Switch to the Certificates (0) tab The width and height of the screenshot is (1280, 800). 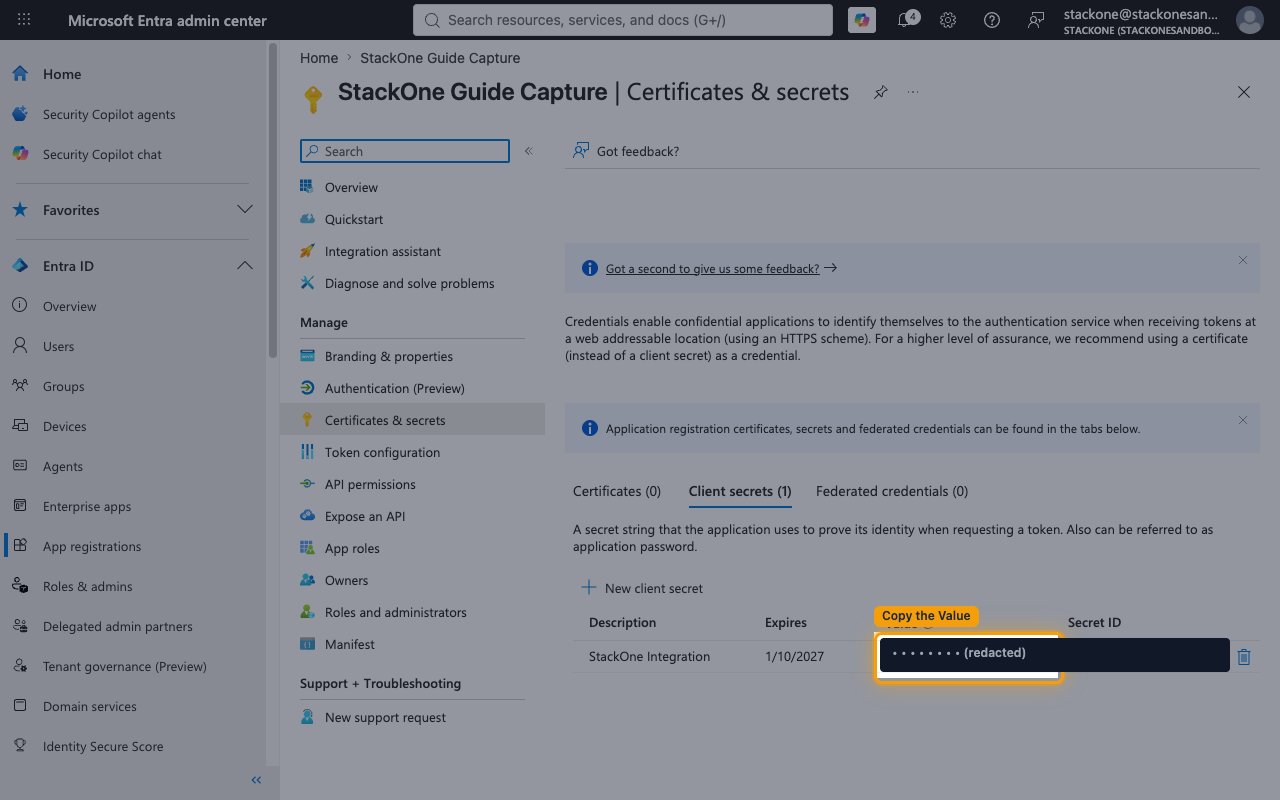pos(617,491)
